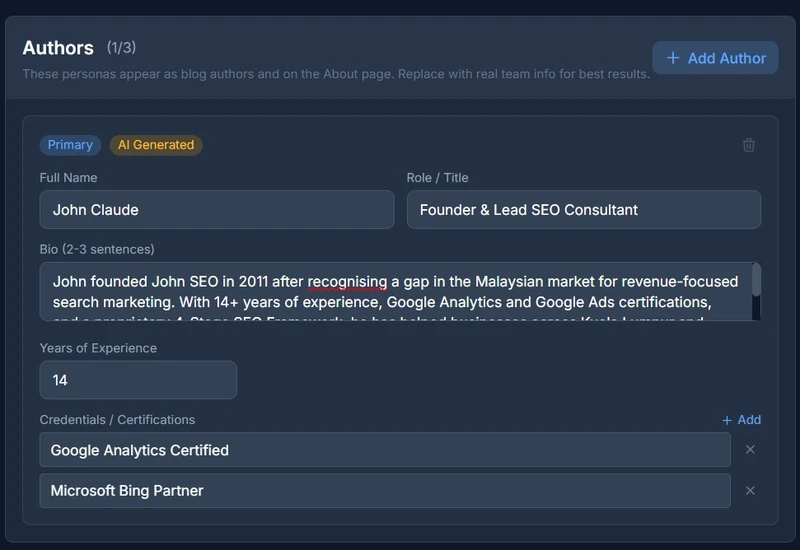The width and height of the screenshot is (800, 550).
Task: Click the AI Generated badge
Action: (156, 145)
